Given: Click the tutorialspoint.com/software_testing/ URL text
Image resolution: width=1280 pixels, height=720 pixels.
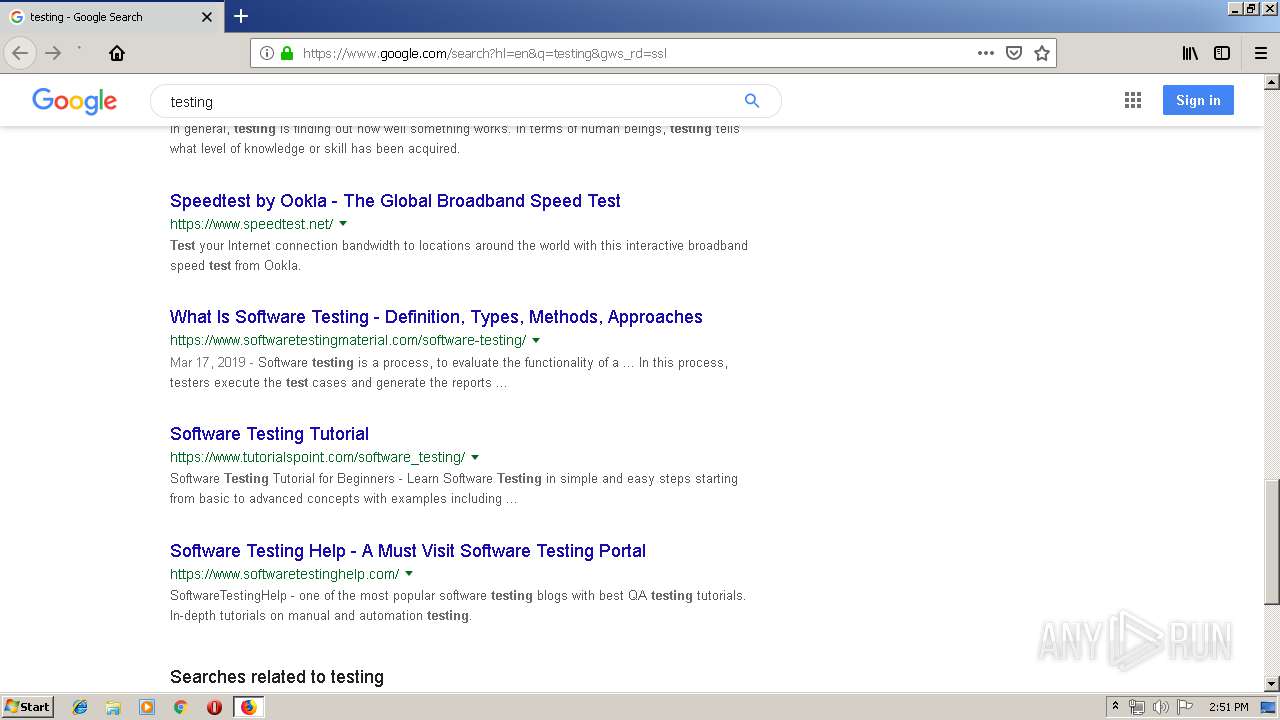Looking at the screenshot, I should (318, 457).
